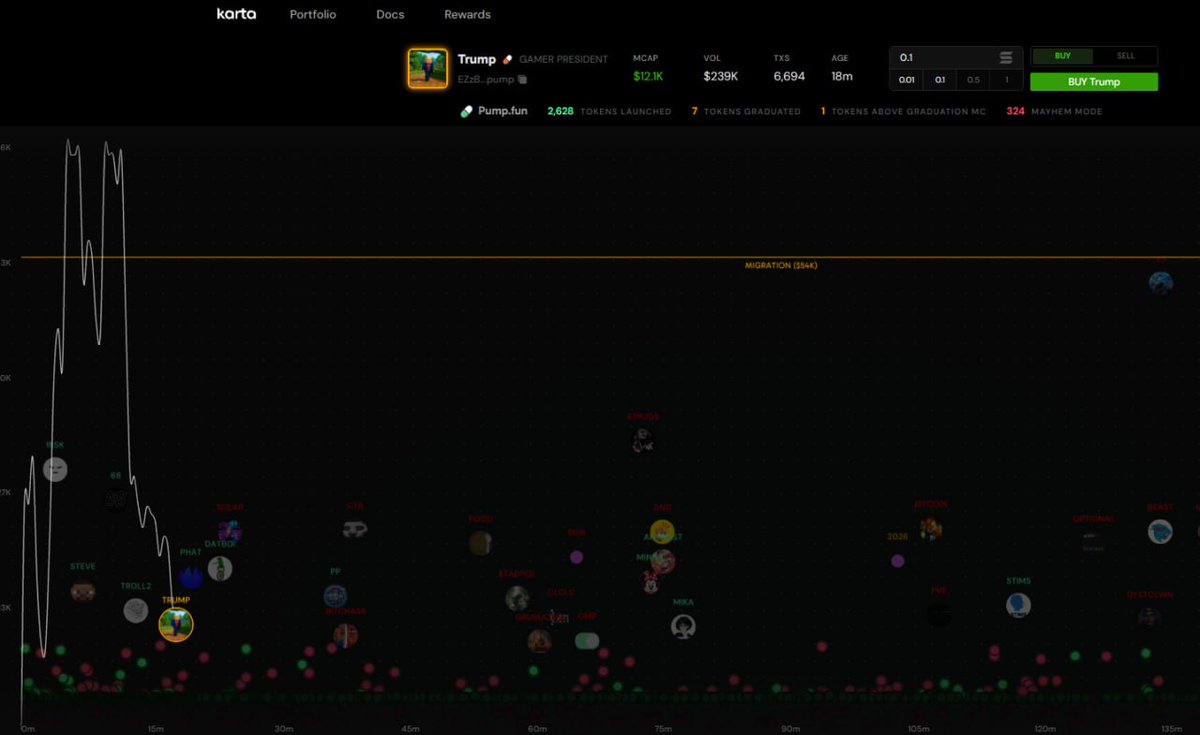The width and height of the screenshot is (1200, 735).
Task: Click the VOL value $239K
Action: pyautogui.click(x=720, y=77)
